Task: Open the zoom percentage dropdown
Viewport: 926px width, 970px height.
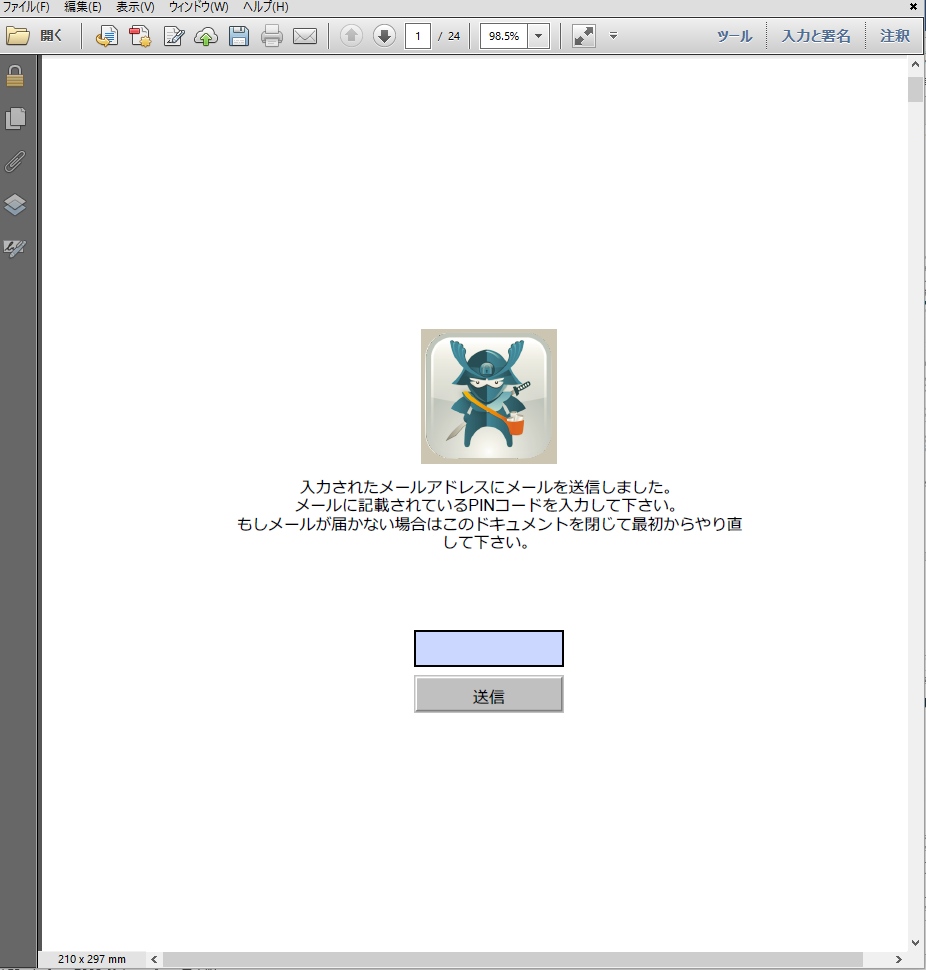Action: pyautogui.click(x=538, y=35)
